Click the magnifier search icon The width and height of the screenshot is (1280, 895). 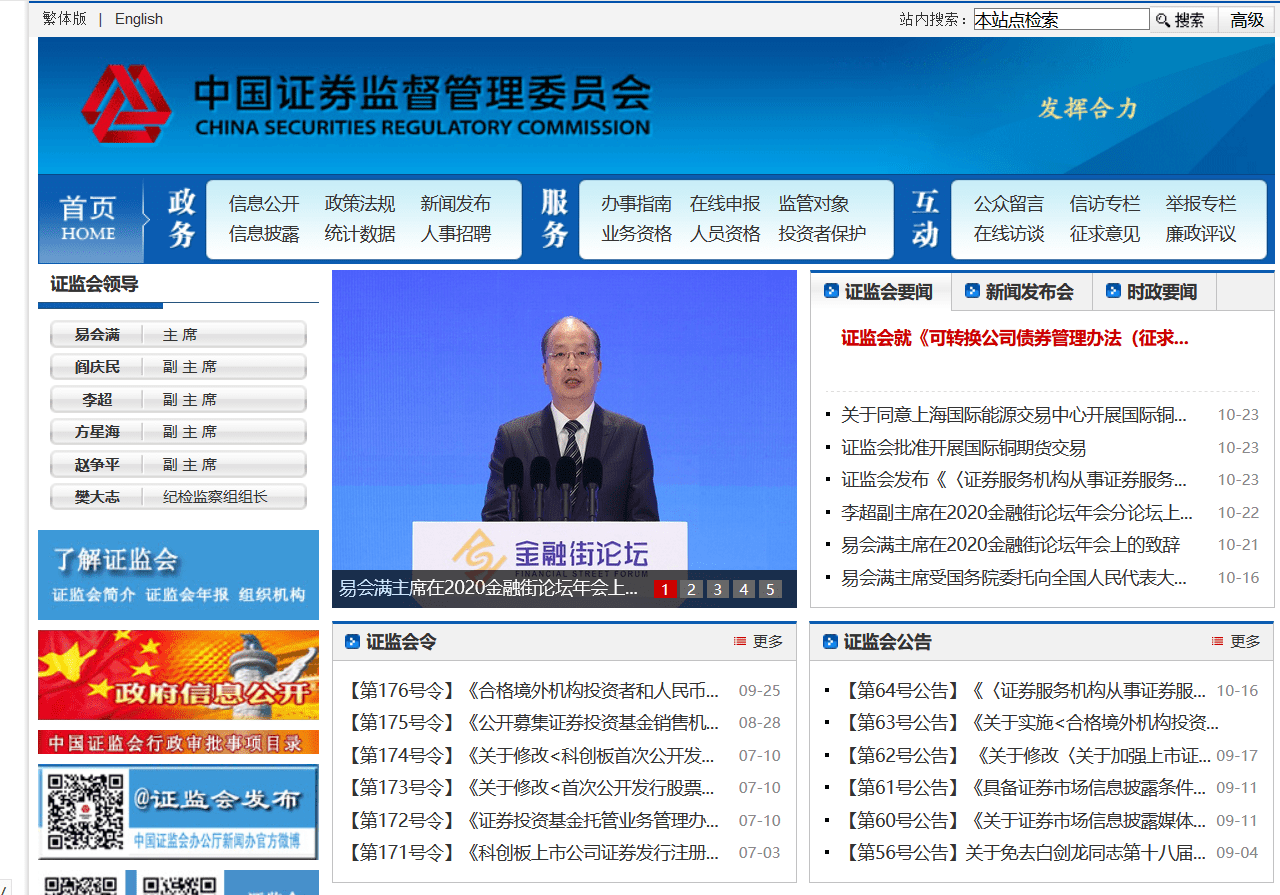click(1162, 20)
